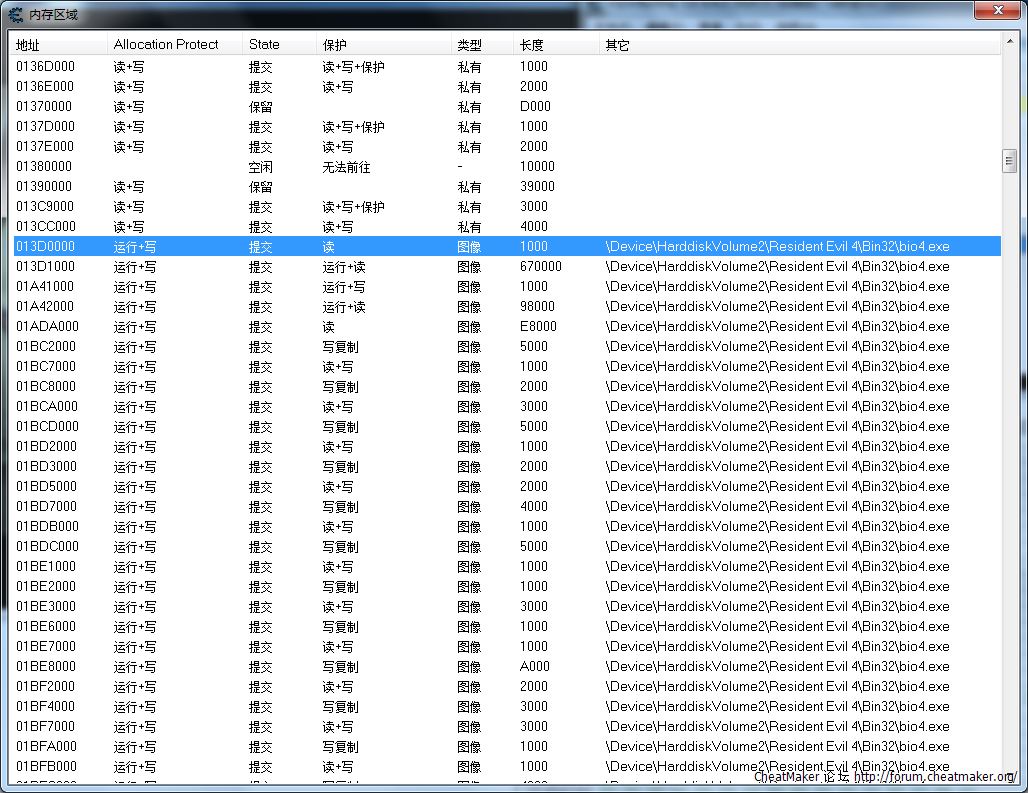This screenshot has height=793, width=1028.
Task: Select the free region row 01380000
Action: [45, 166]
